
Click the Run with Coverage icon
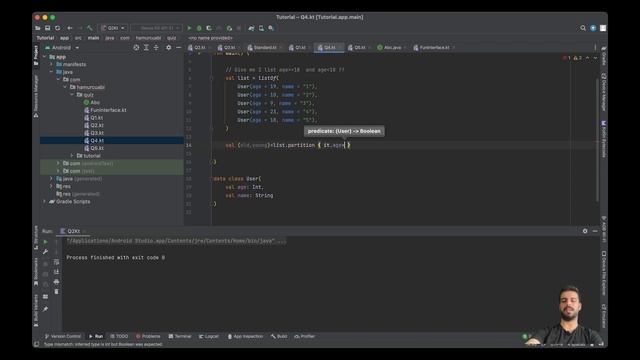(209, 28)
